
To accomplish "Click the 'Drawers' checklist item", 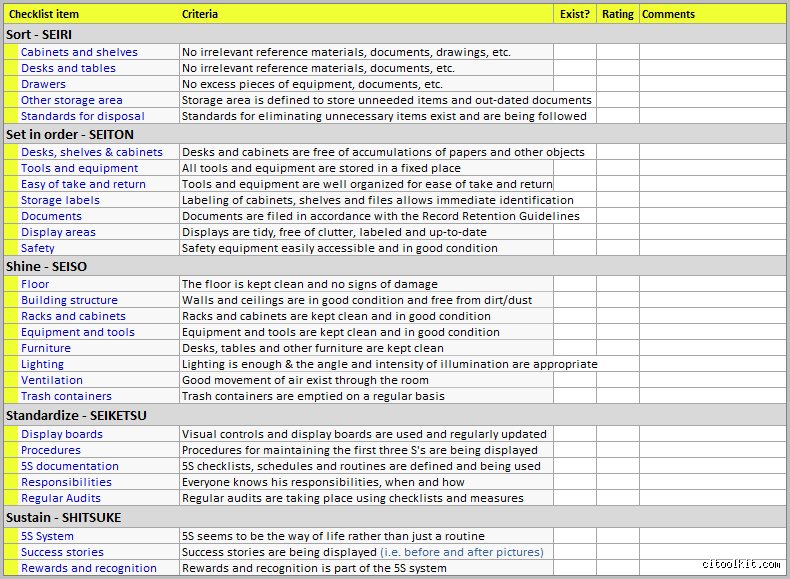I will [x=43, y=84].
